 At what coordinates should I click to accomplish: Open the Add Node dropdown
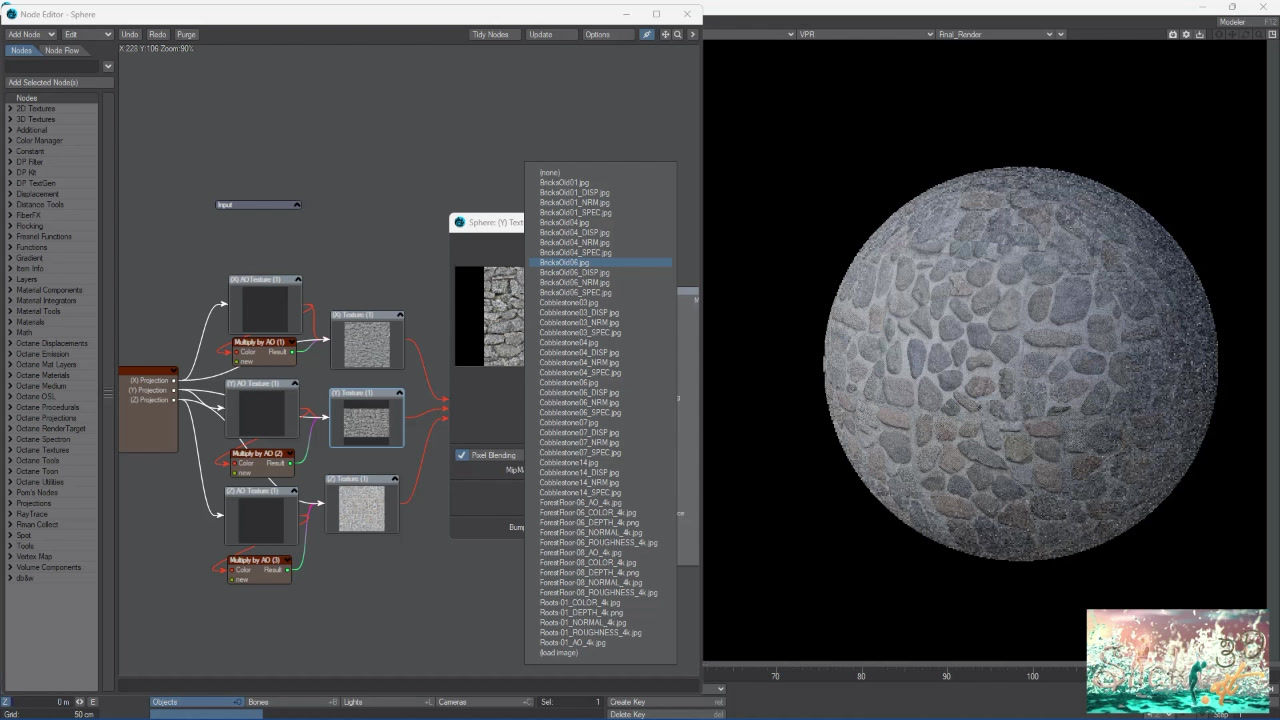30,33
